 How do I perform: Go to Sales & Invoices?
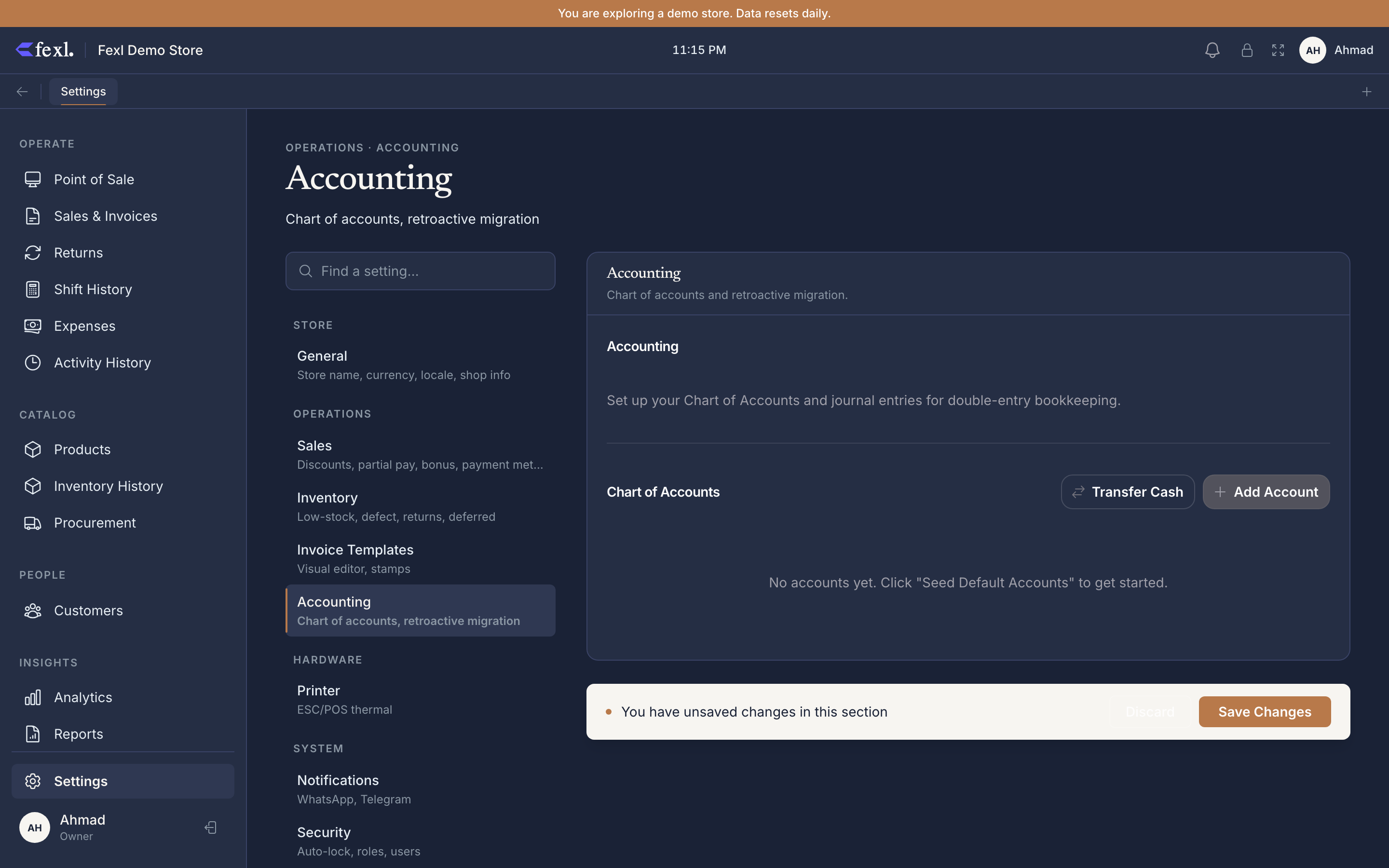pos(123,216)
